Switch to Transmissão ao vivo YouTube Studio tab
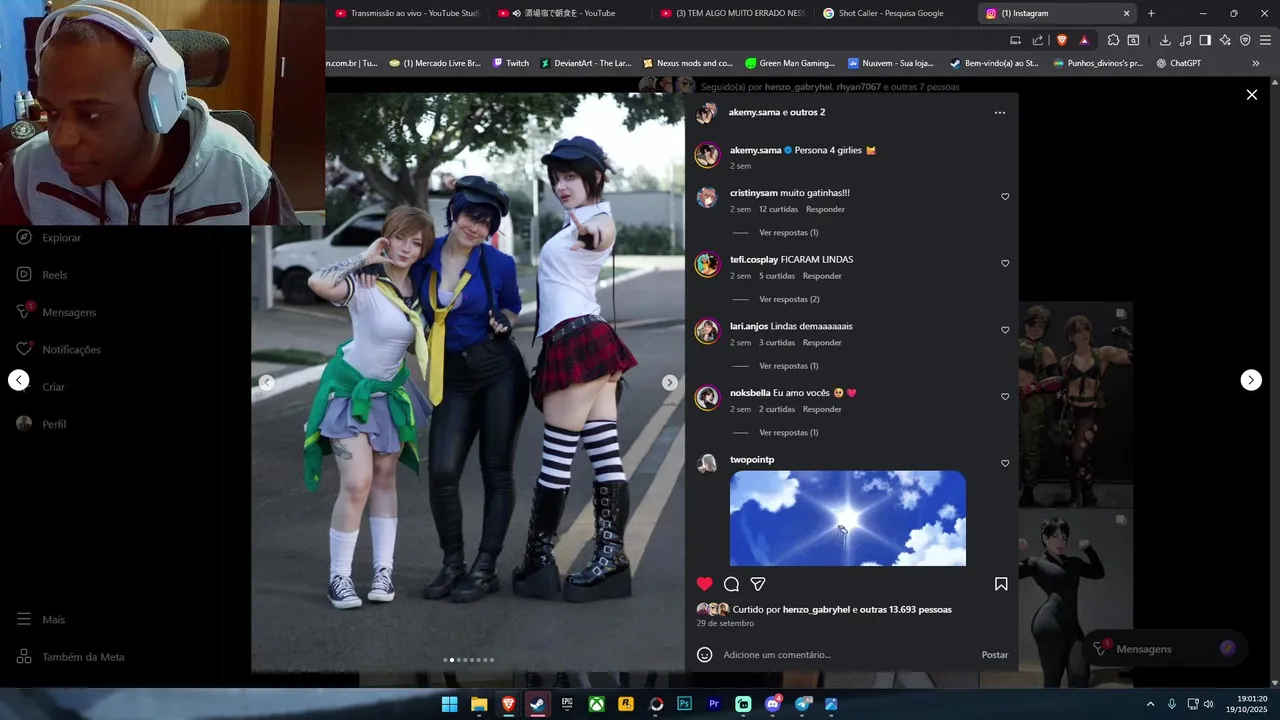Viewport: 1280px width, 720px height. click(x=406, y=14)
